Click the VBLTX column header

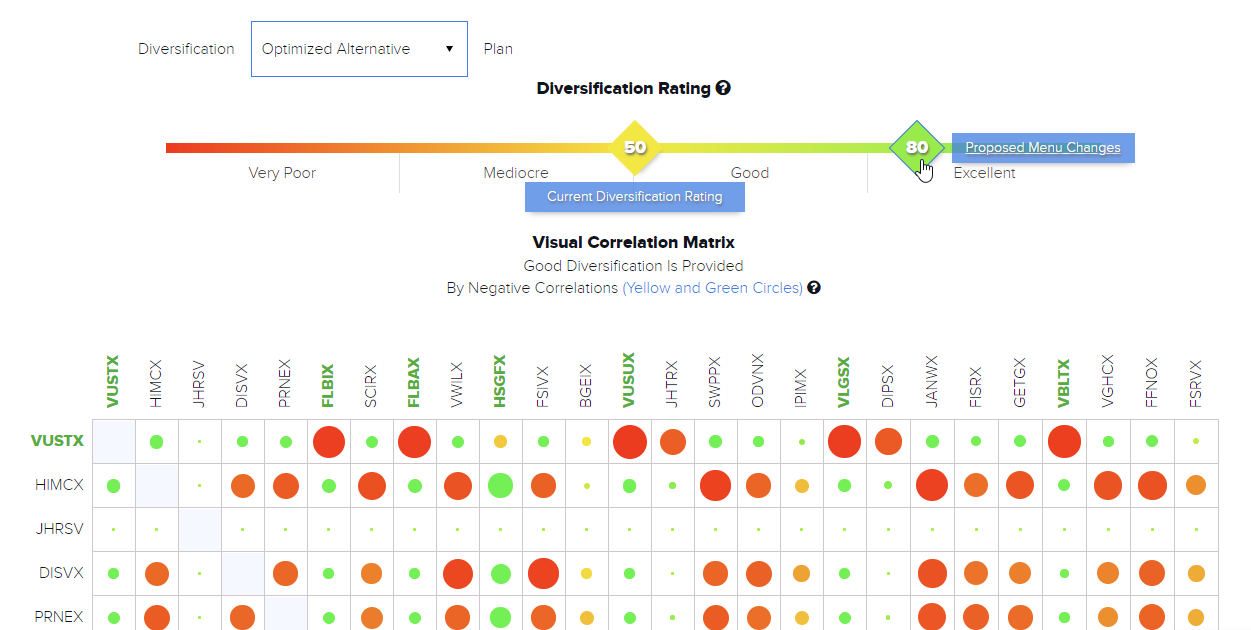(1064, 383)
